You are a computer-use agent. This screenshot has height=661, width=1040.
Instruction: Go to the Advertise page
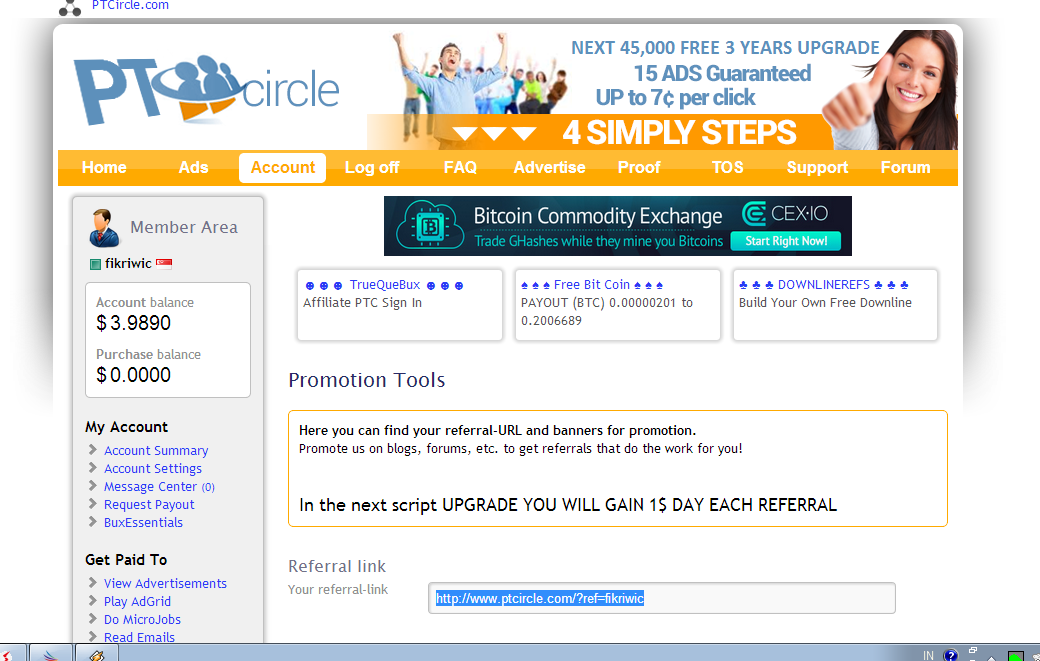[549, 168]
